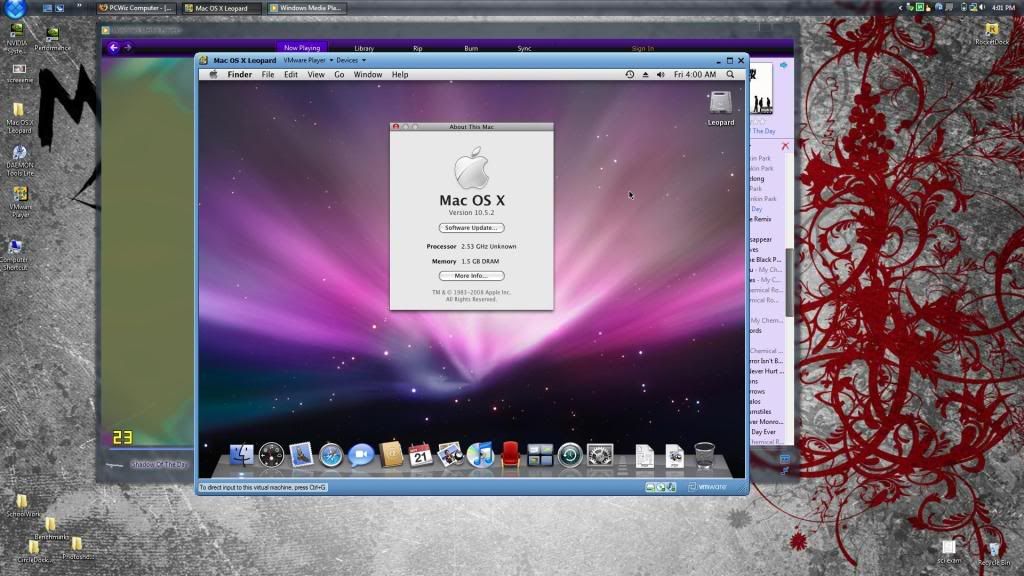The height and width of the screenshot is (576, 1024).
Task: Open System Preferences gear icon in dock
Action: tap(600, 455)
